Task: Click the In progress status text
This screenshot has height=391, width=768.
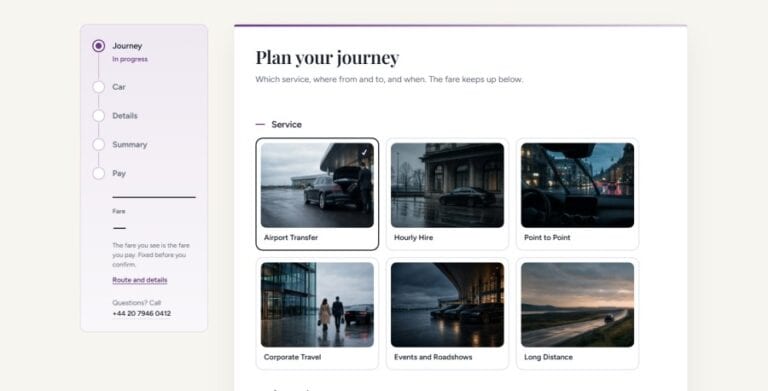Action: pyautogui.click(x=130, y=59)
